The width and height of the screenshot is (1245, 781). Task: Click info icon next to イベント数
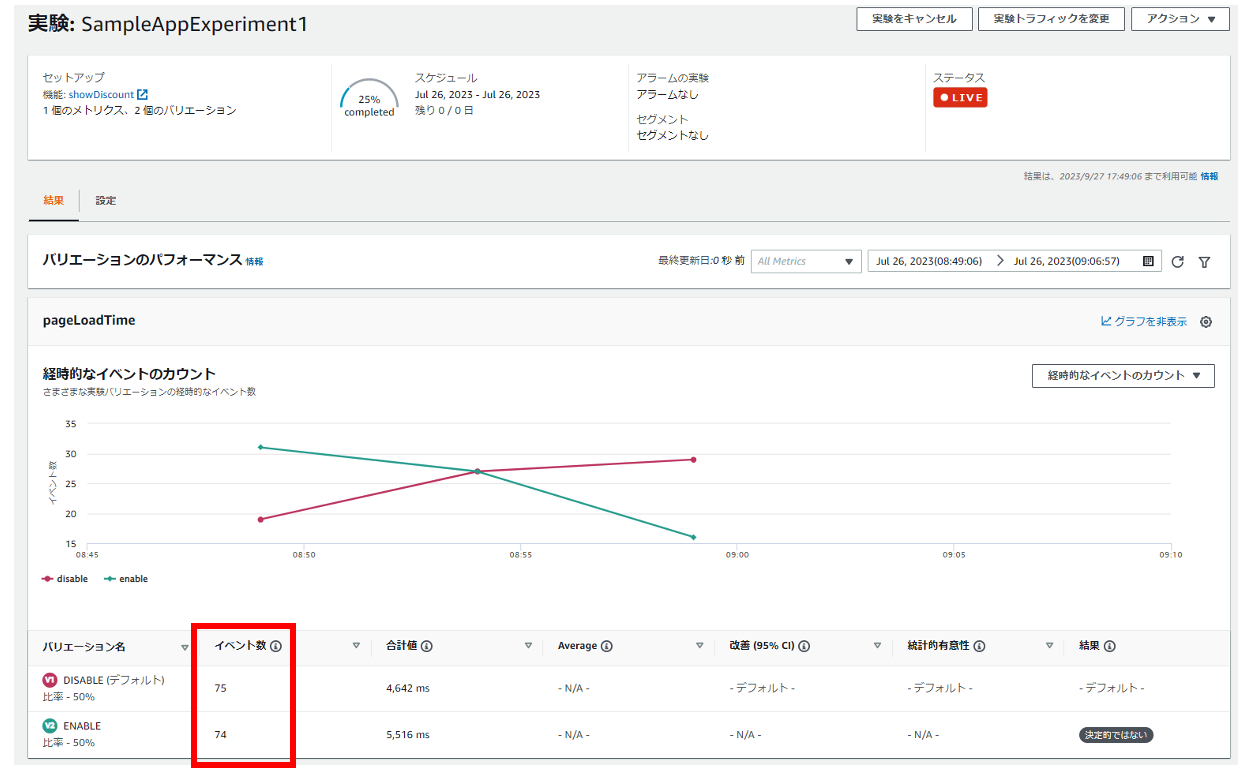pyautogui.click(x=276, y=646)
